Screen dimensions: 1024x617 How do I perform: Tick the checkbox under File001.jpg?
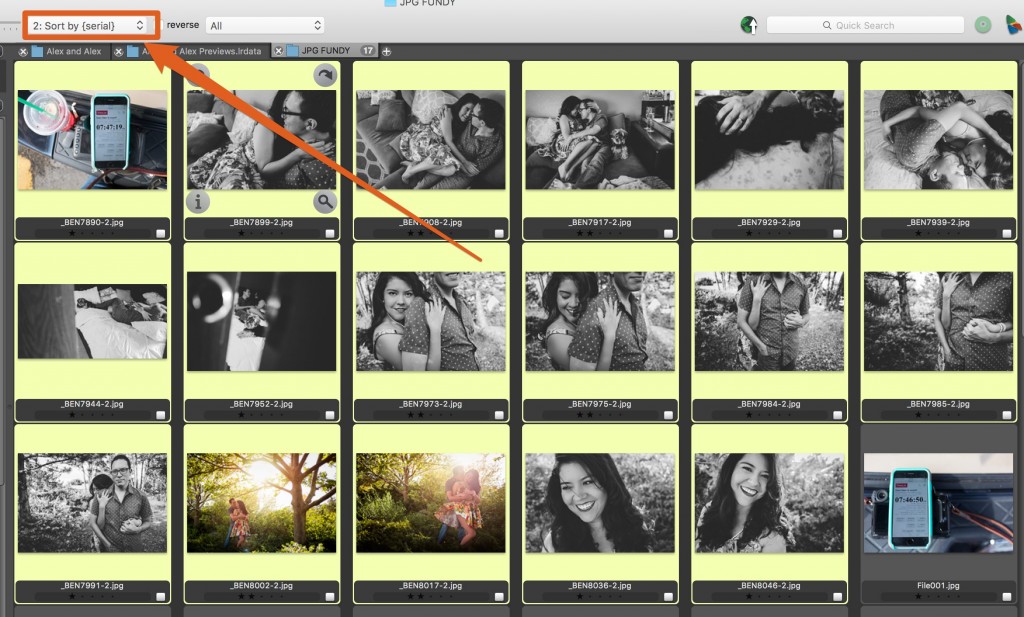(x=1006, y=596)
